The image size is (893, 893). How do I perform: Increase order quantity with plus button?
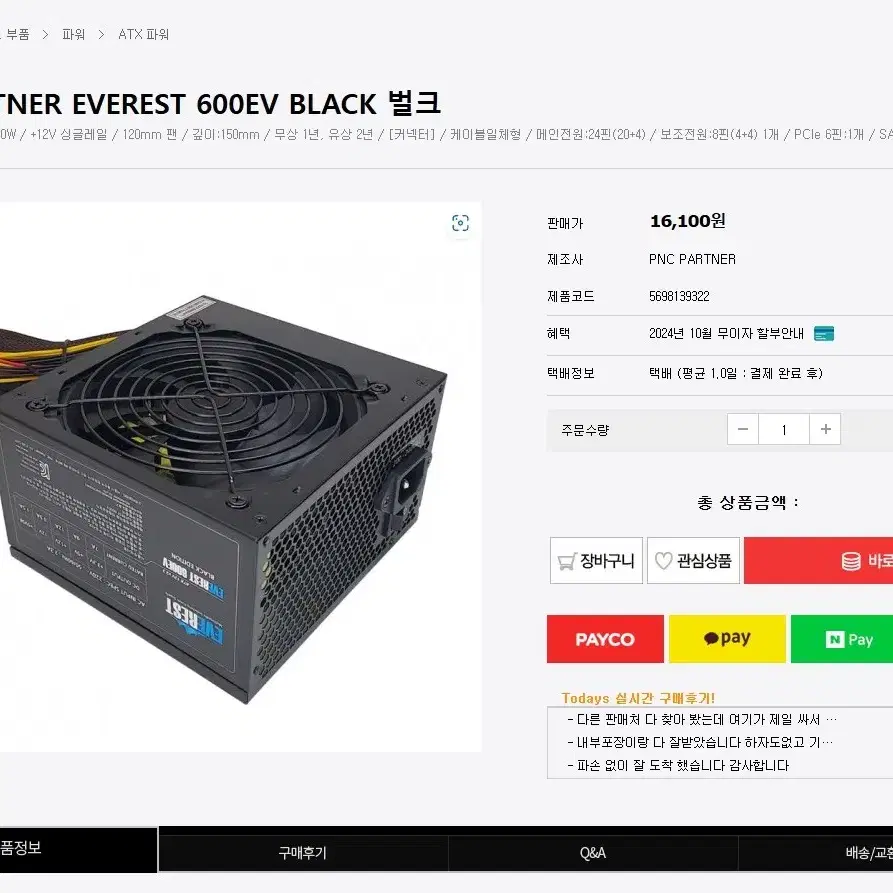(825, 429)
